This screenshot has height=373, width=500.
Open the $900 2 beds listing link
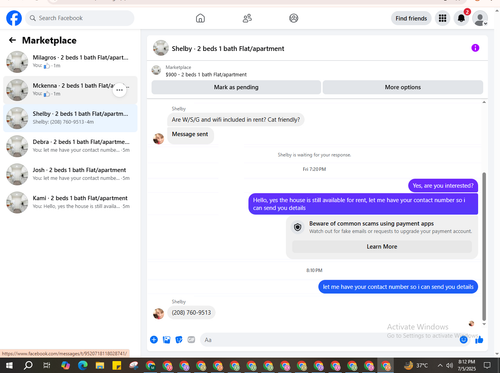point(206,74)
